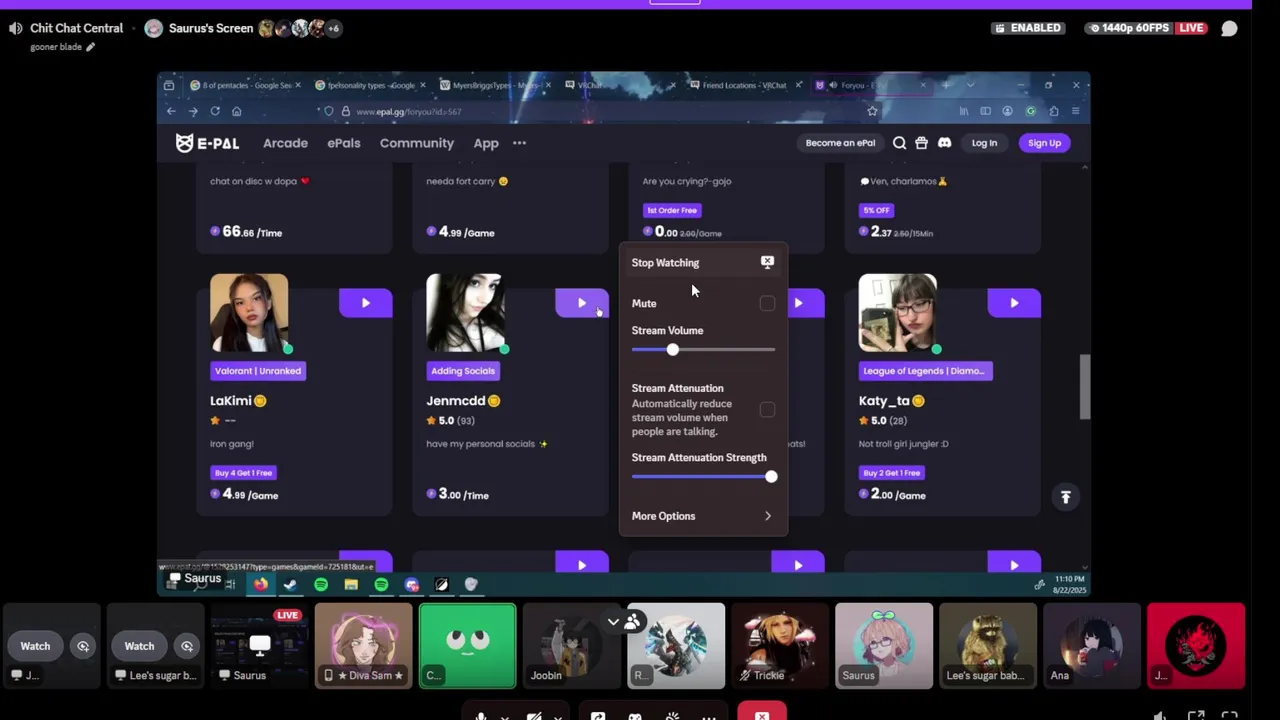This screenshot has width=1280, height=720.
Task: Toggle the microphone button in call controls
Action: coord(481,715)
